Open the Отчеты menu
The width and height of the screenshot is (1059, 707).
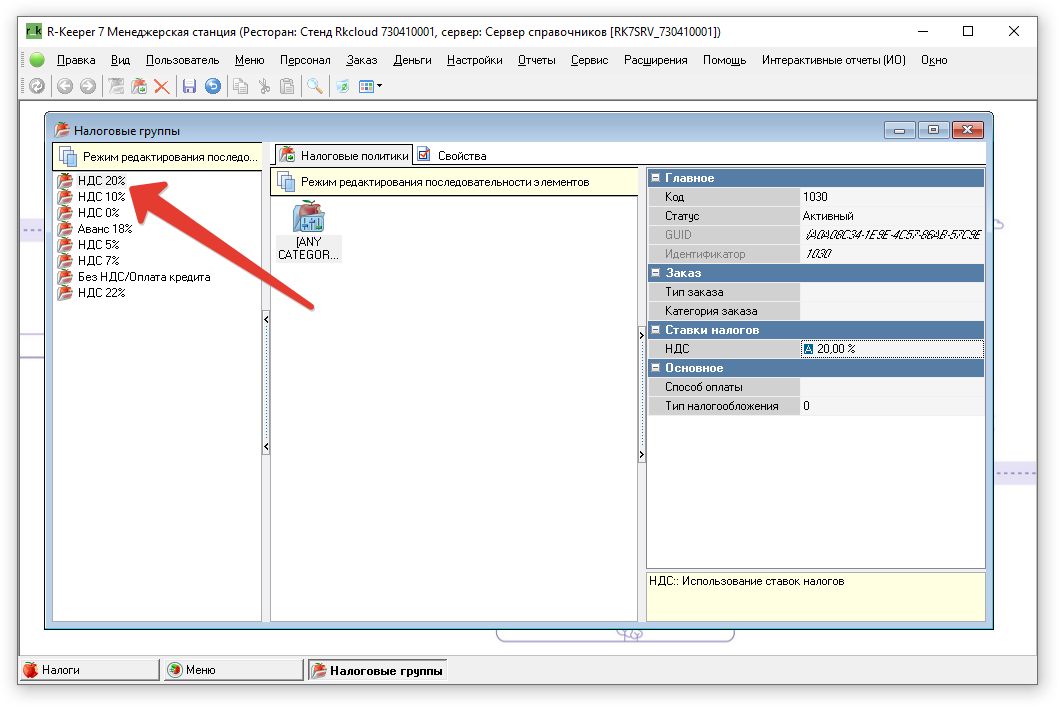(536, 60)
